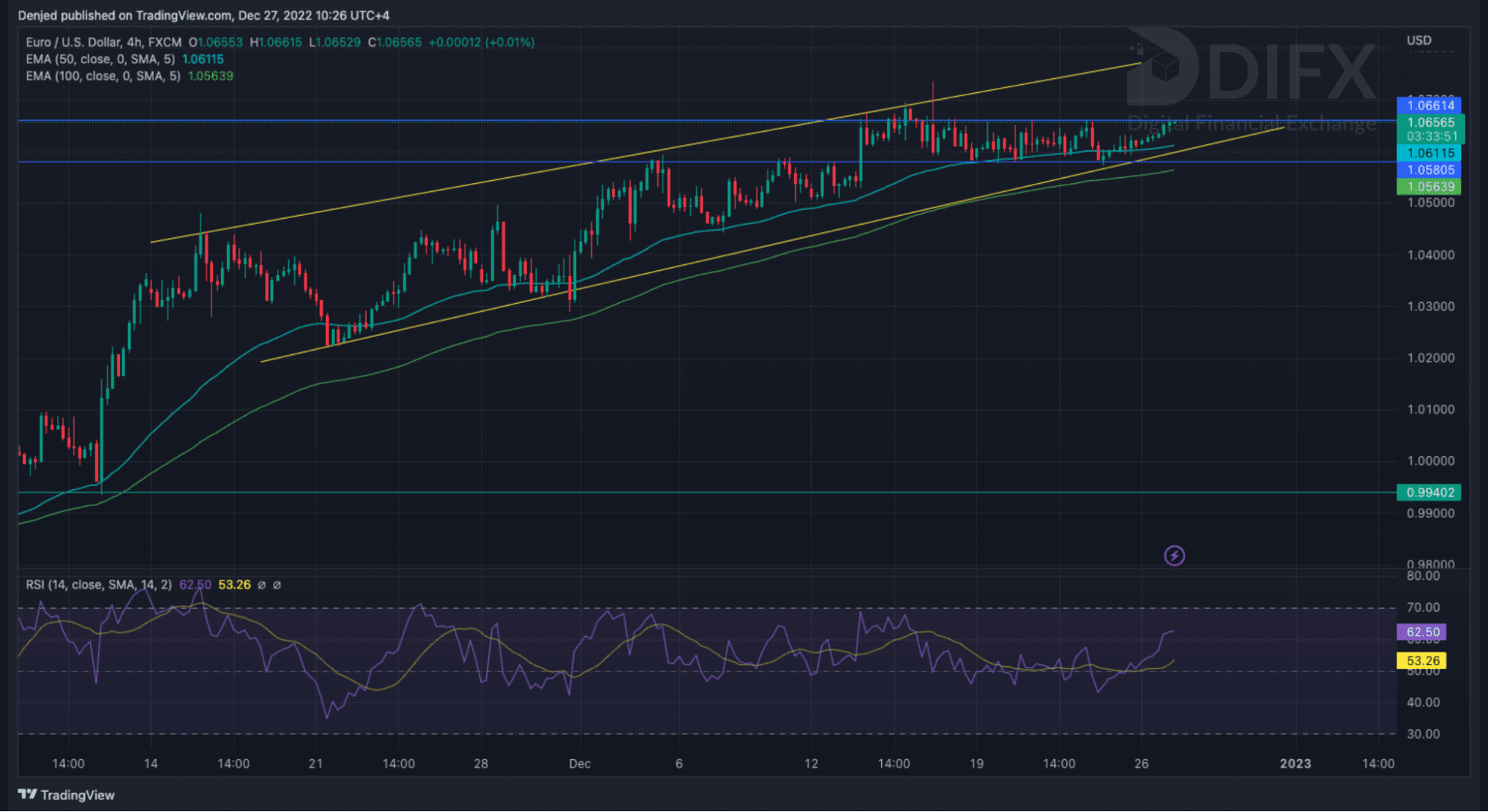Image resolution: width=1488 pixels, height=812 pixels.
Task: Select the RSI indicator legend label
Action: point(98,585)
